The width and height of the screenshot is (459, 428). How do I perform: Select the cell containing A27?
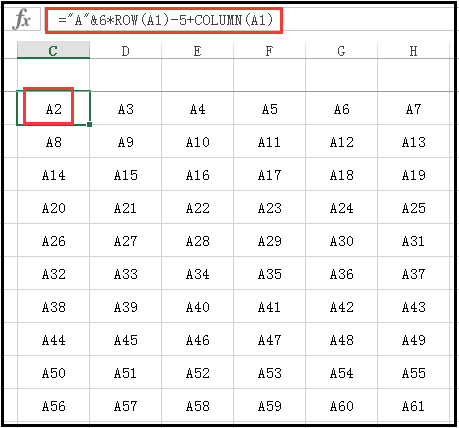click(x=125, y=240)
